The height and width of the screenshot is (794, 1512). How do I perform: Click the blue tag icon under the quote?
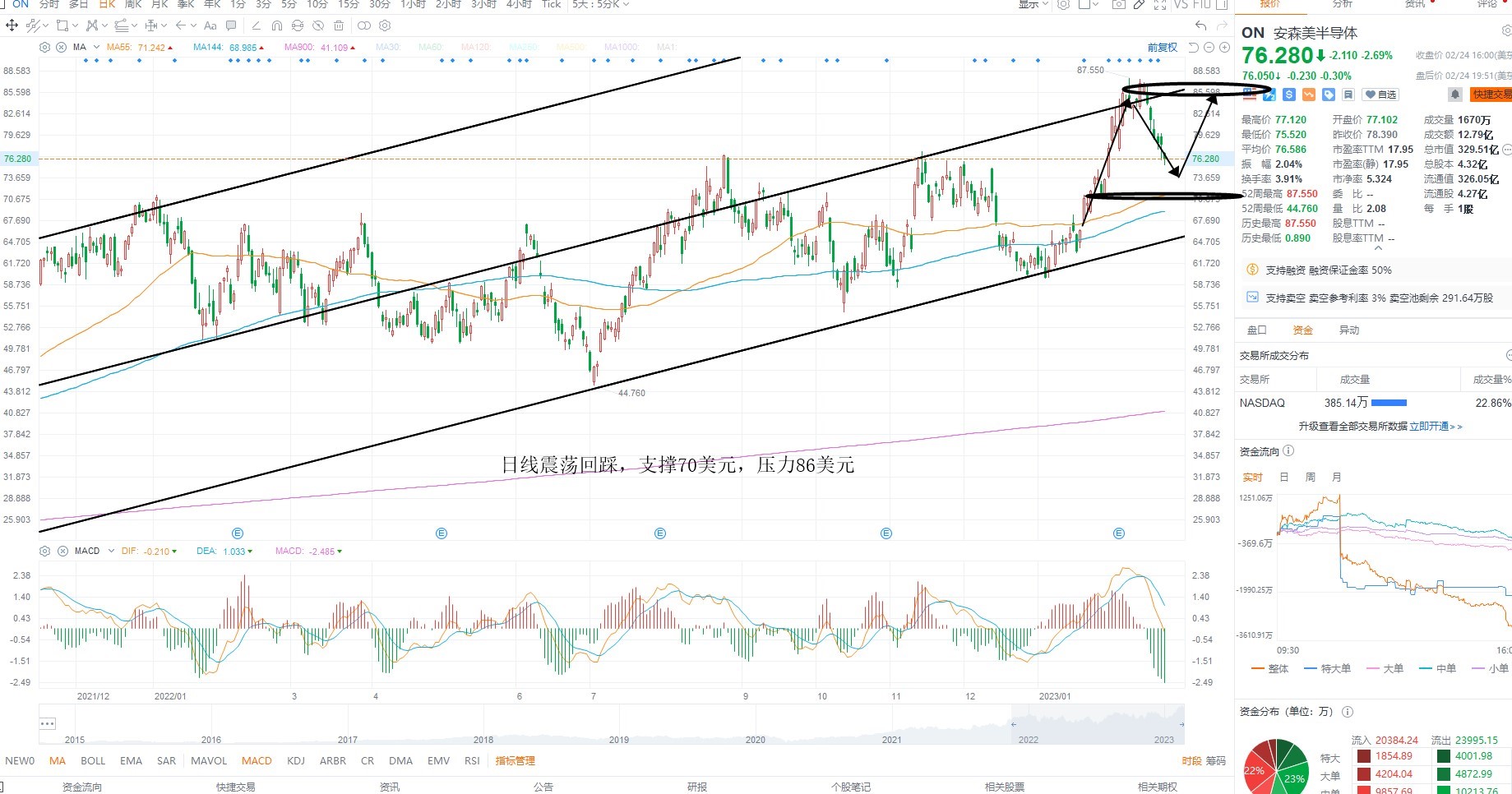pyautogui.click(x=1329, y=95)
